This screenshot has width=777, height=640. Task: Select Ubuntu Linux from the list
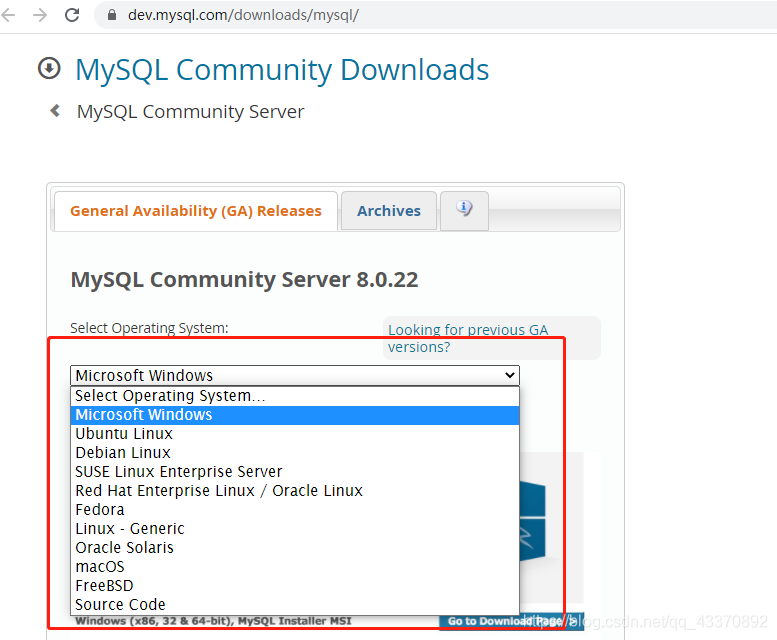(295, 434)
